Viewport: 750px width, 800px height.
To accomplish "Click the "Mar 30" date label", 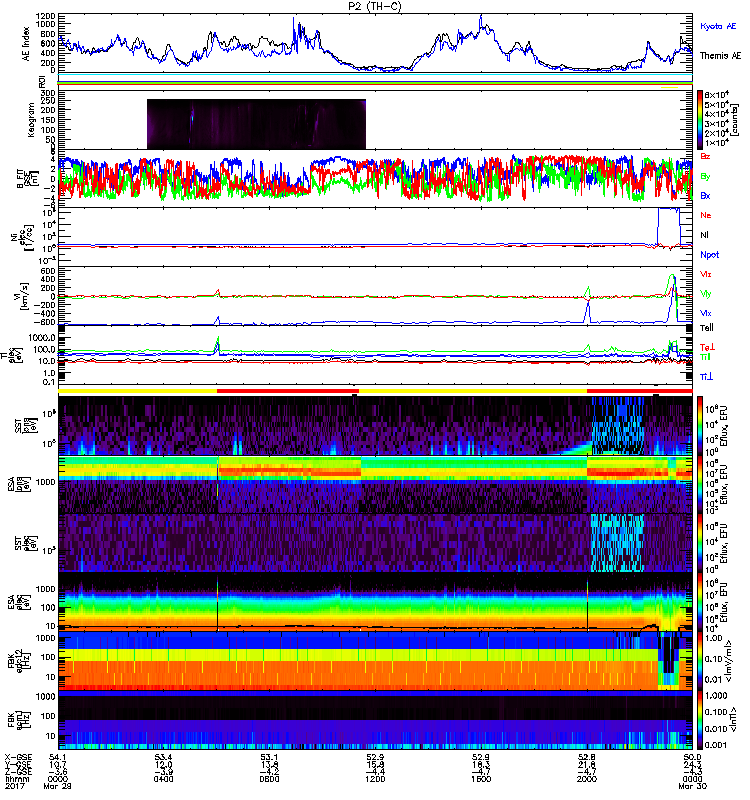I will (x=692, y=786).
